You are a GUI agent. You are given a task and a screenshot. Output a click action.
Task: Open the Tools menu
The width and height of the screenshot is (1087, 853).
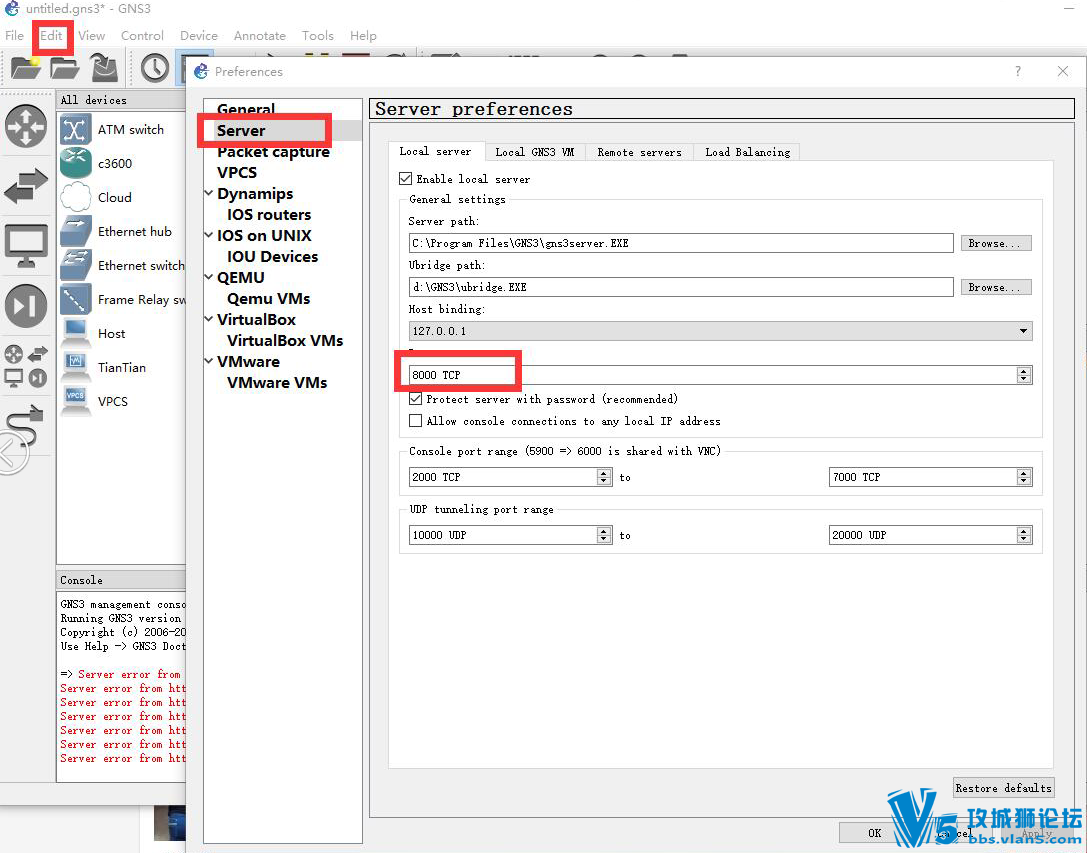(x=318, y=35)
